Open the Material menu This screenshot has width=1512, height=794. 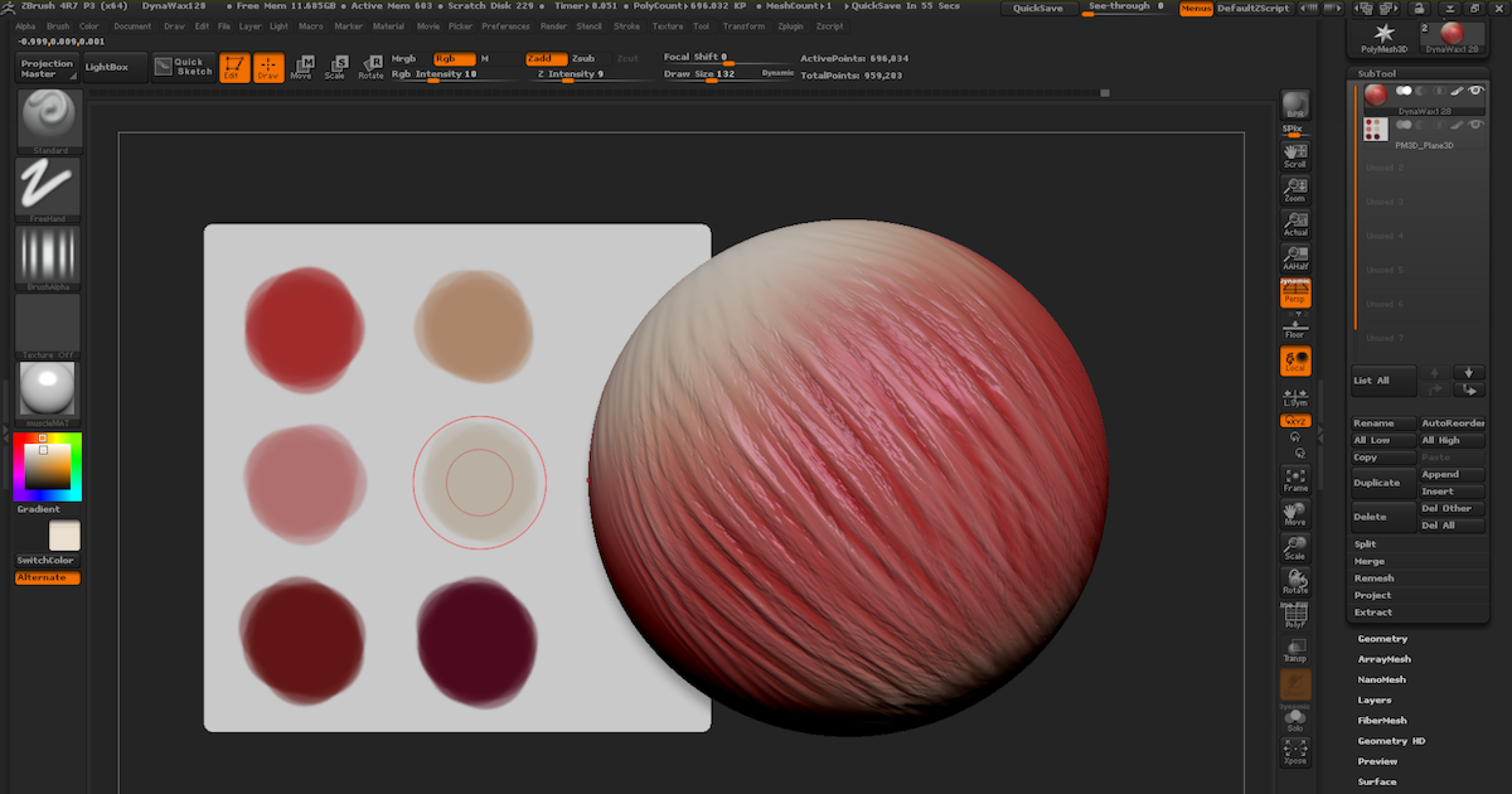pos(389,26)
